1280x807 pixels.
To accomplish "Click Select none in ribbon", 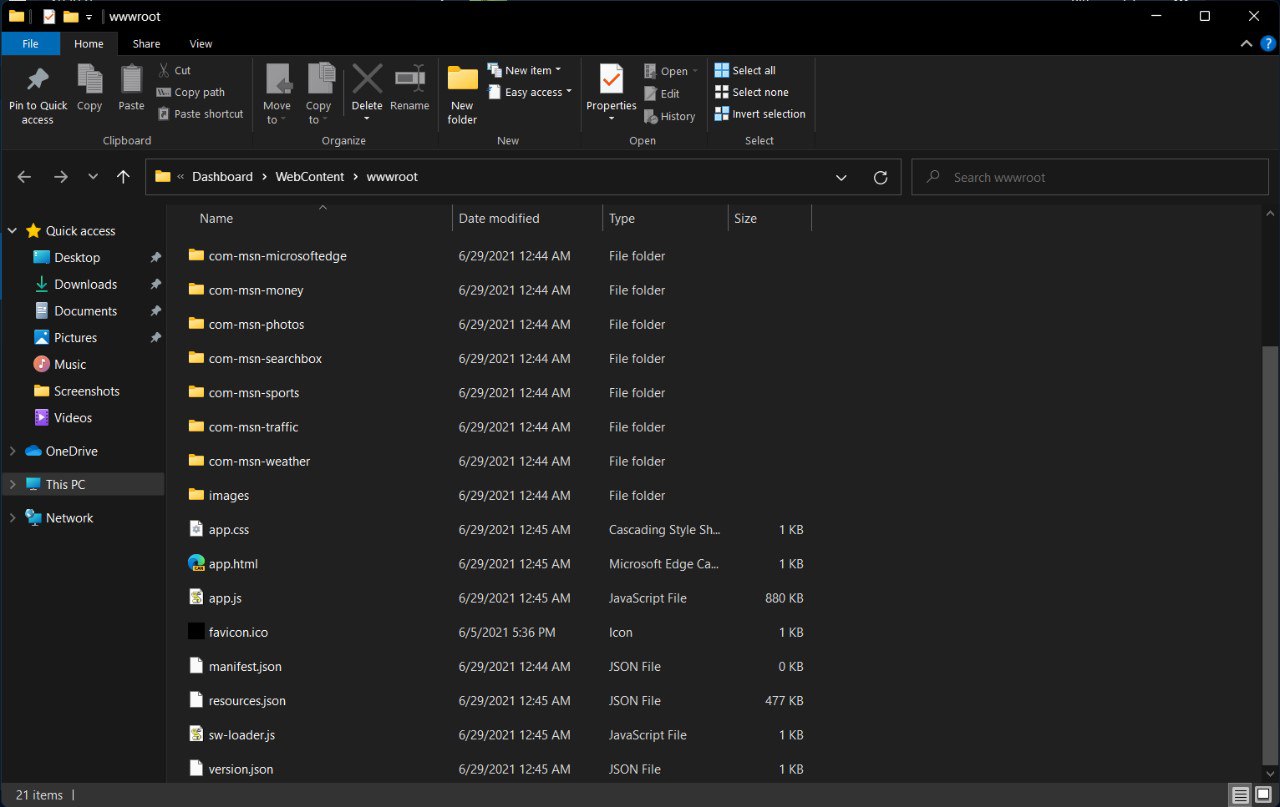I will 752,92.
